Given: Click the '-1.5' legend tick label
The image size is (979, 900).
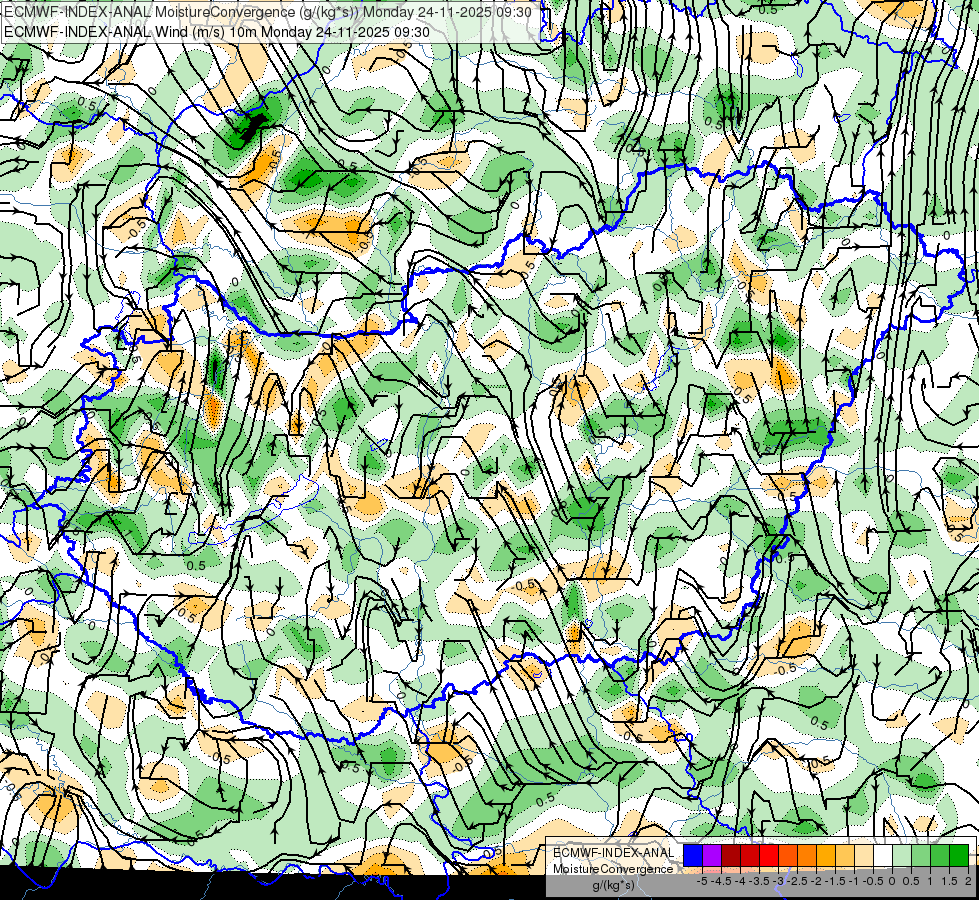Looking at the screenshot, I should click(x=835, y=881).
